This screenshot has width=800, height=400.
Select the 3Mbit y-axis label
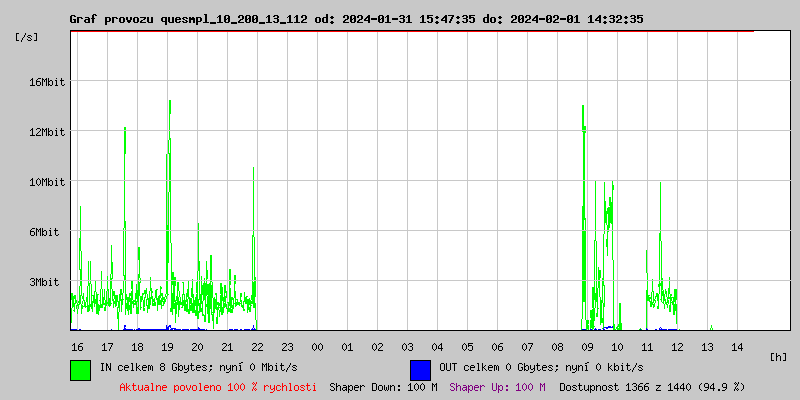[43, 282]
